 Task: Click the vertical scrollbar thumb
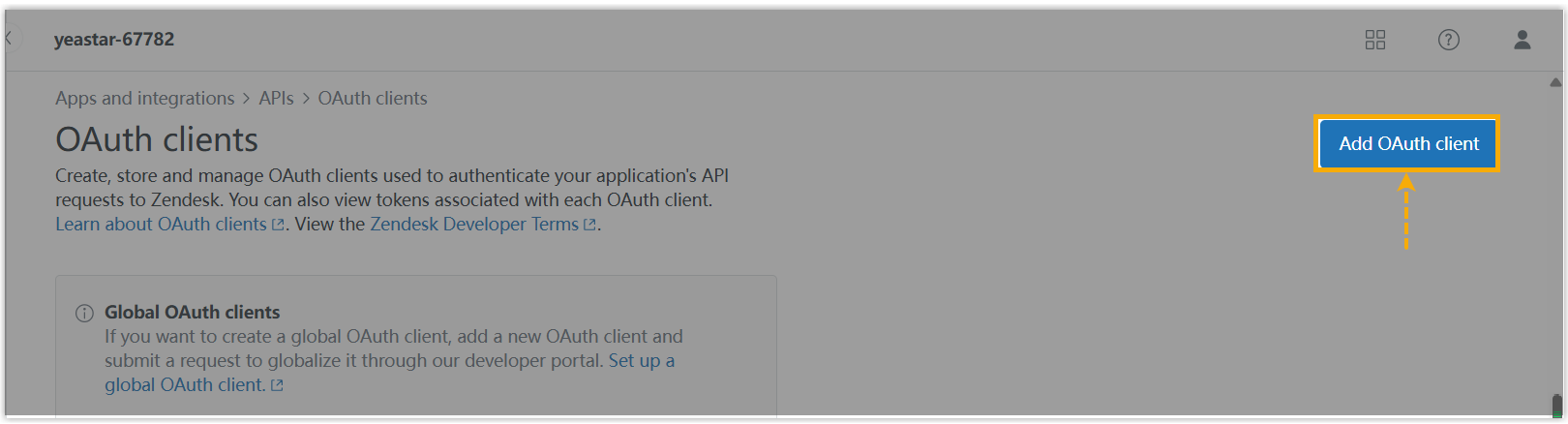pyautogui.click(x=1556, y=405)
